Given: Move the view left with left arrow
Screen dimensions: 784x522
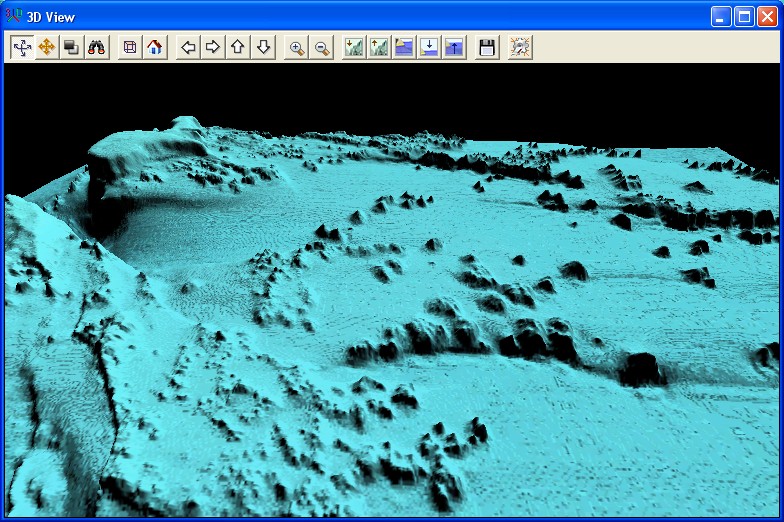Looking at the screenshot, I should point(188,48).
